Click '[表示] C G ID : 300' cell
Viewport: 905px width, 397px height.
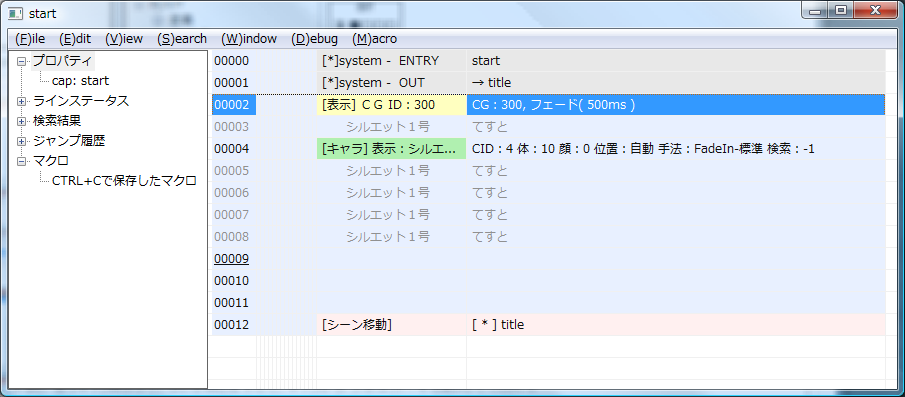tap(391, 104)
